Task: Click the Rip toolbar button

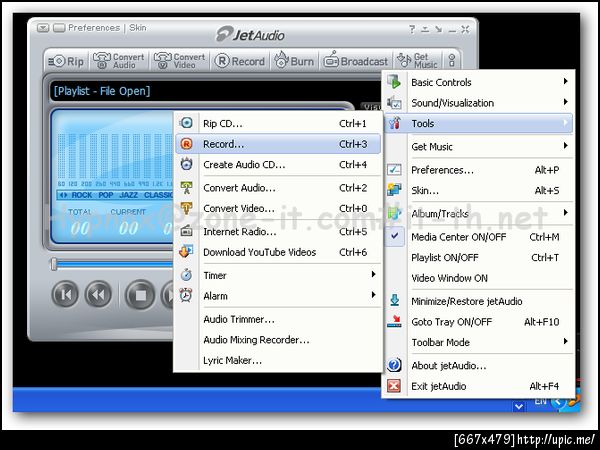Action: pyautogui.click(x=66, y=61)
